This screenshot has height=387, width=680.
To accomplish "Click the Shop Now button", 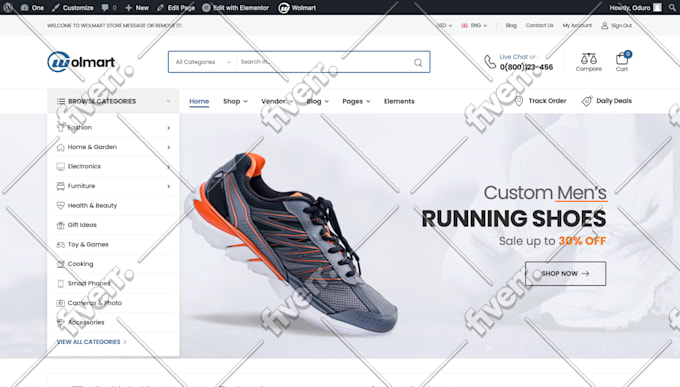I will (x=565, y=273).
